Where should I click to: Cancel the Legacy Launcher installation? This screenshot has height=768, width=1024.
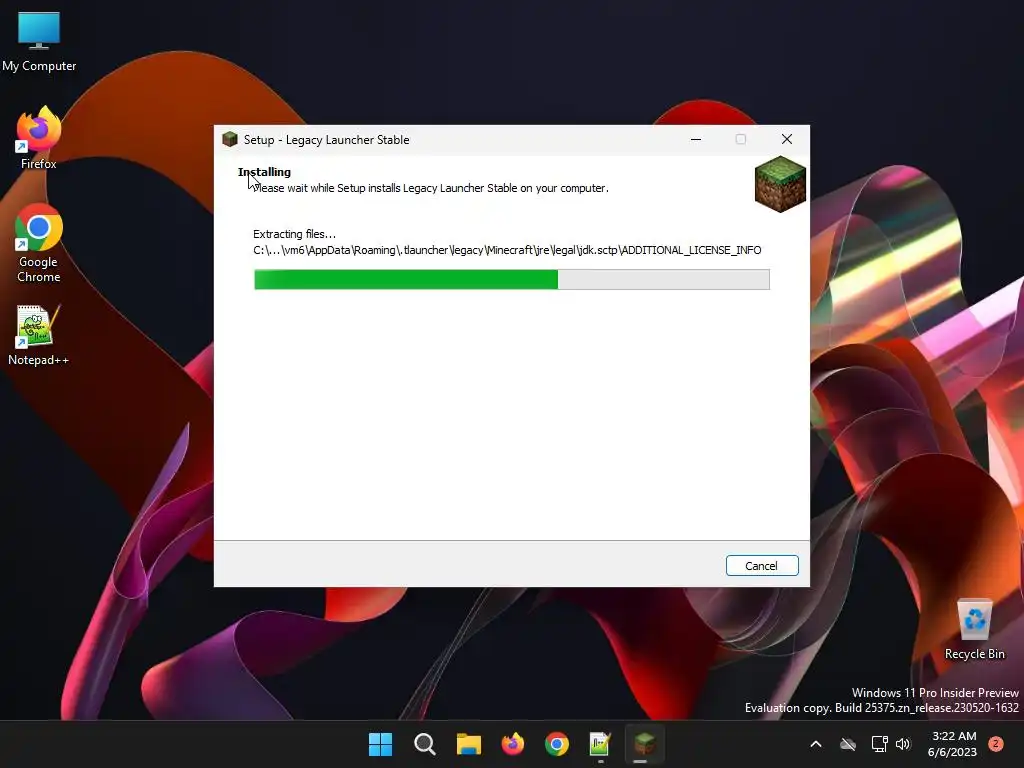click(761, 566)
